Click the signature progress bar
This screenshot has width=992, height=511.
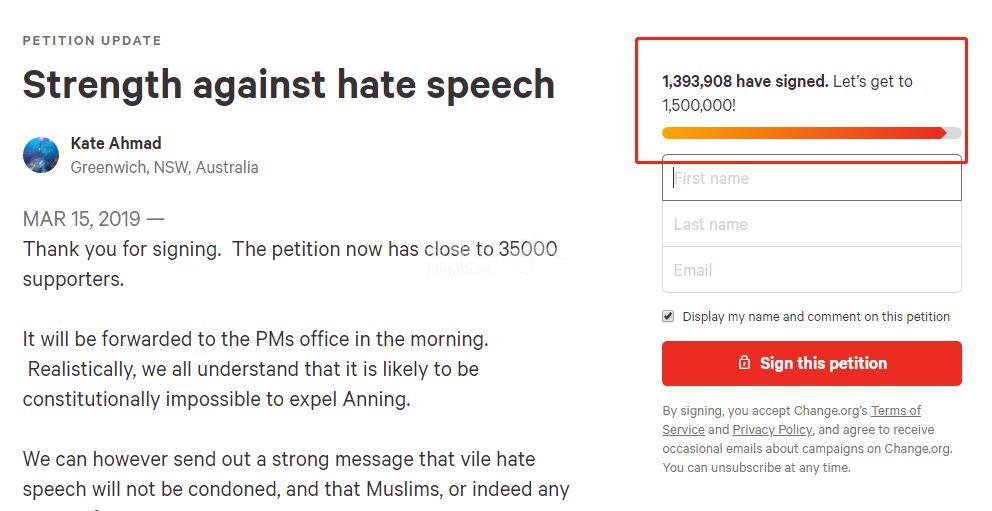pyautogui.click(x=810, y=133)
